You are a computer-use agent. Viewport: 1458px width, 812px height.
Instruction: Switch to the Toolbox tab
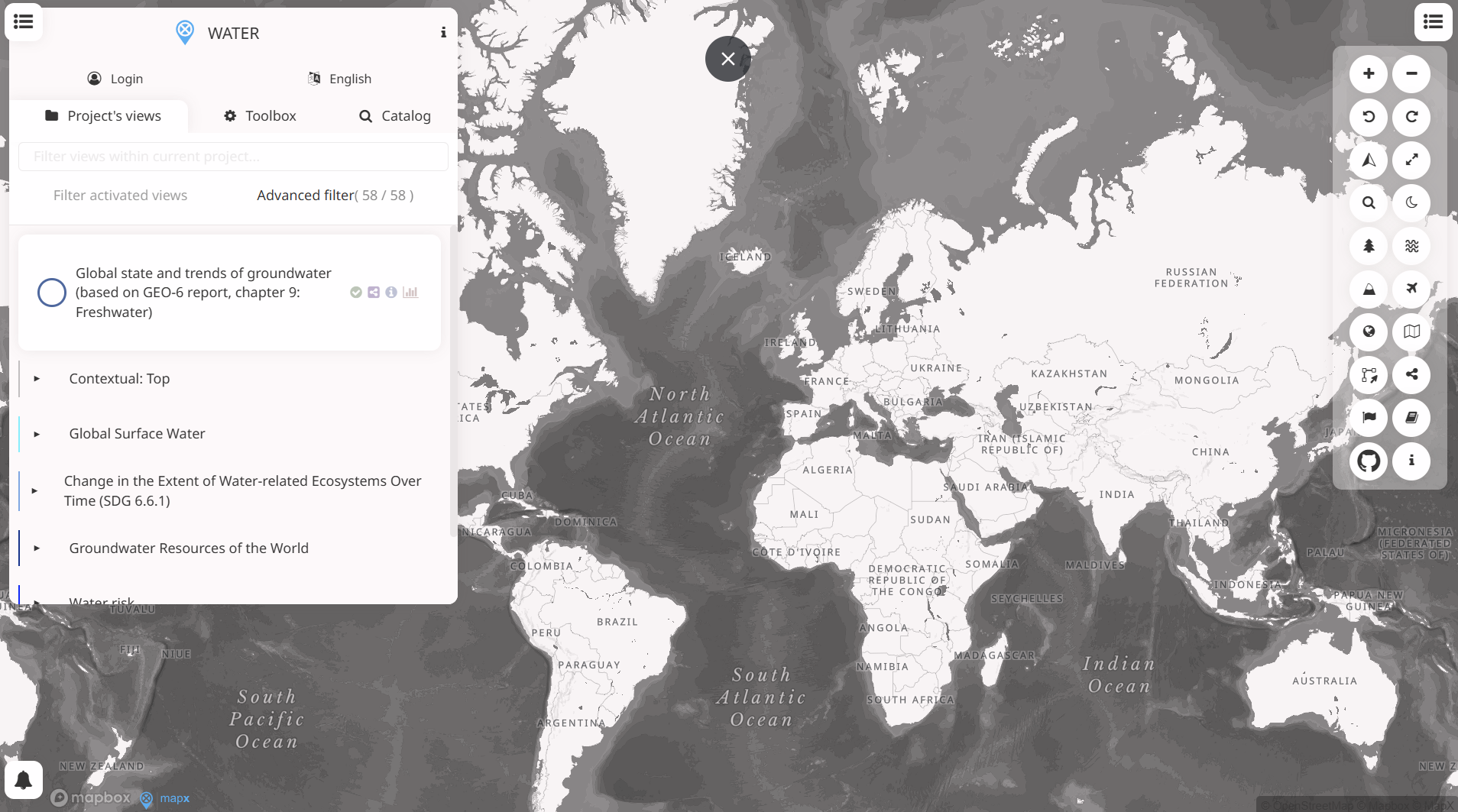pos(260,116)
